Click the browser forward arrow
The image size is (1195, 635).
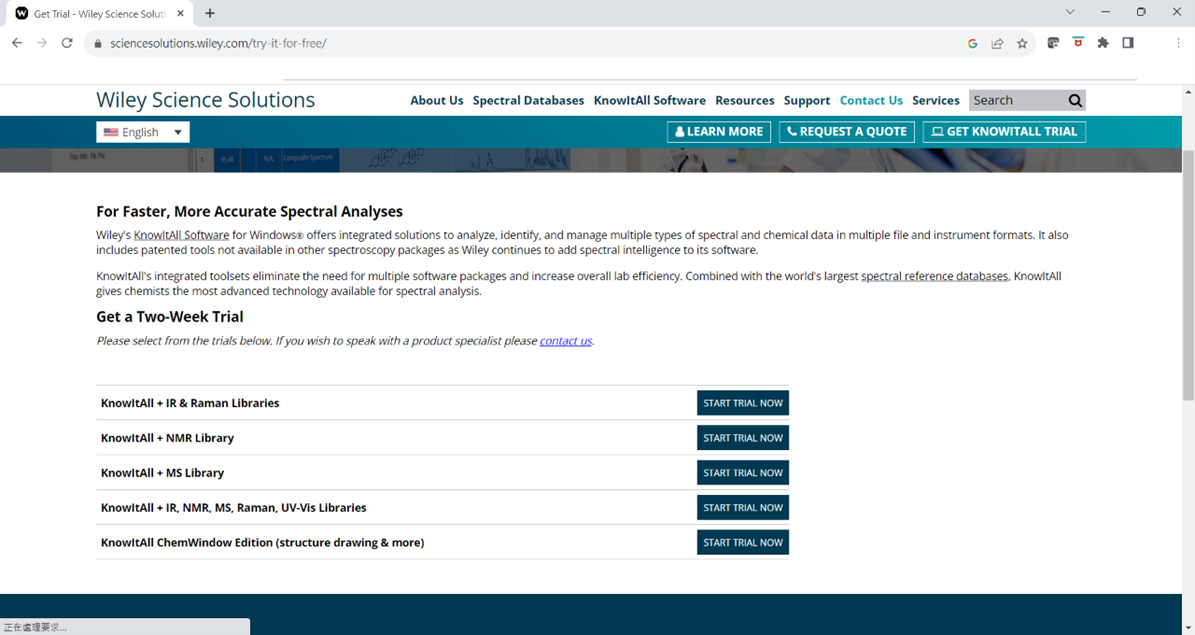pyautogui.click(x=42, y=43)
